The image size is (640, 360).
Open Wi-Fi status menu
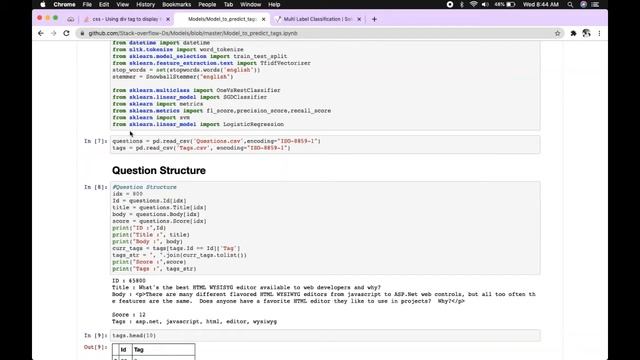[473, 4]
